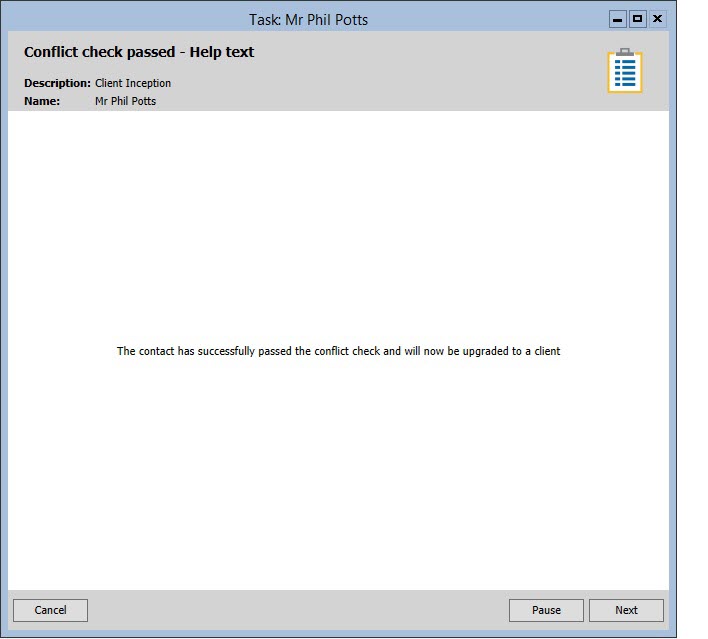
Task: Minimize the Task window
Action: pyautogui.click(x=618, y=19)
